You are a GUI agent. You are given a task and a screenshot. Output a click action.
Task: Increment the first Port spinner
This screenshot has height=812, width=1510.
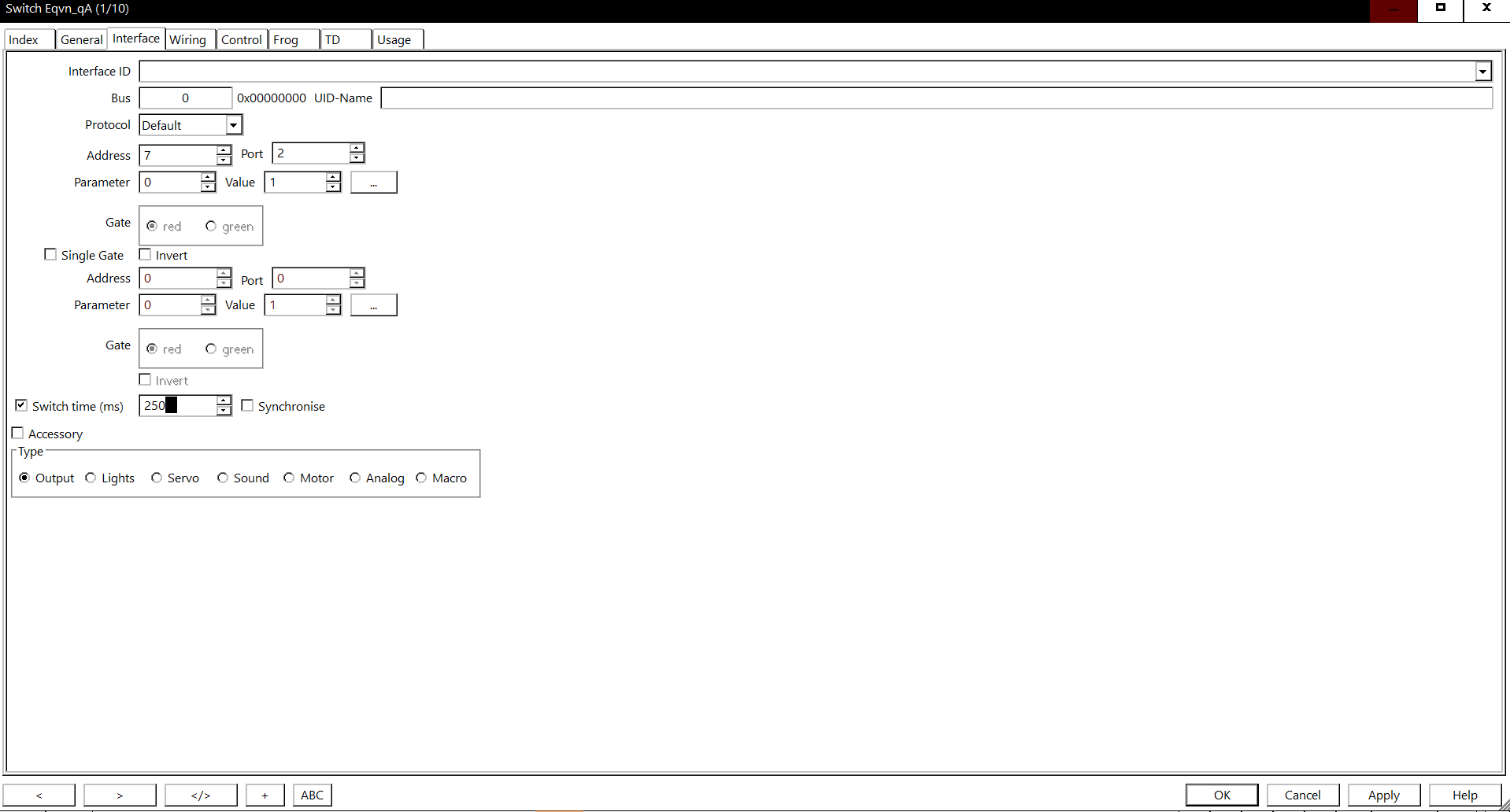click(x=357, y=149)
